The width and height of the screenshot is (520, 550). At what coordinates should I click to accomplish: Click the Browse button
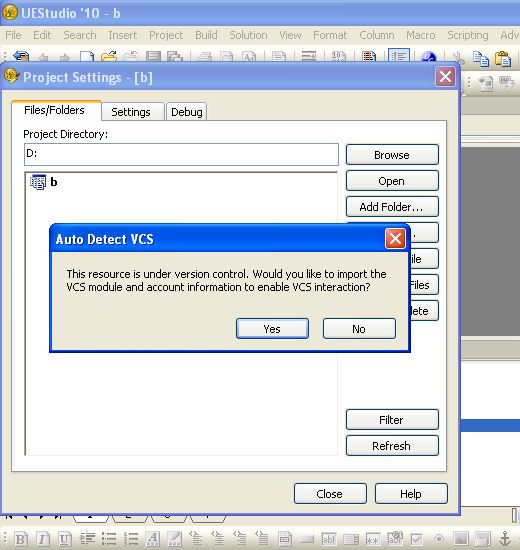pyautogui.click(x=392, y=155)
